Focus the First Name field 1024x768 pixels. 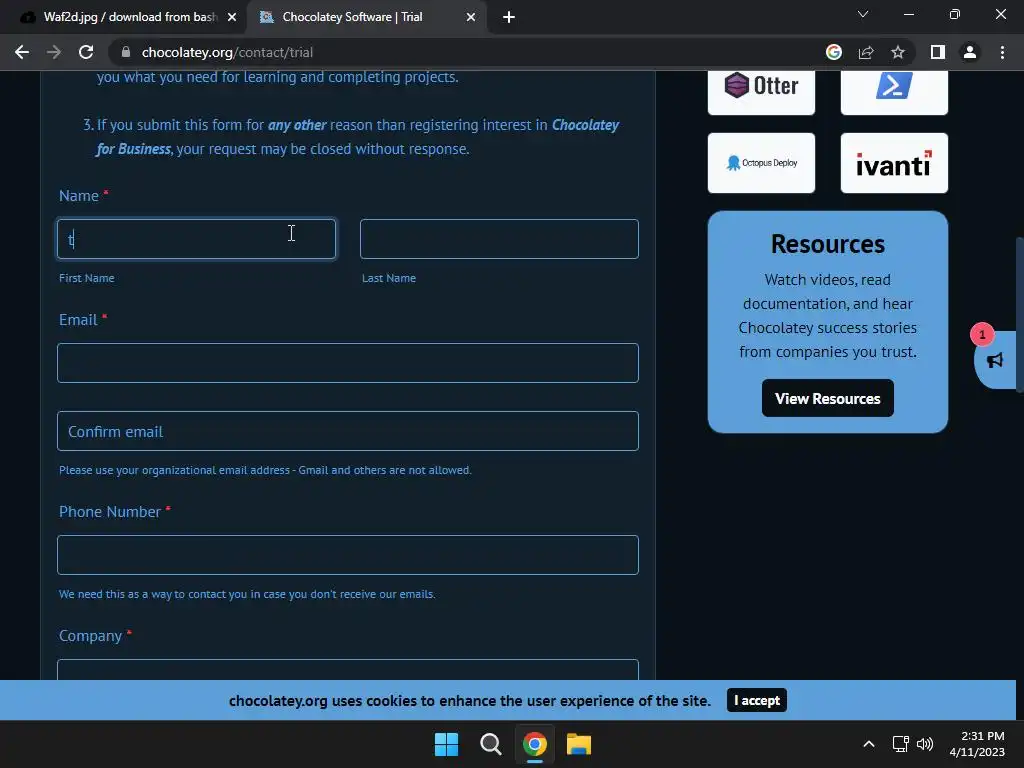(197, 239)
